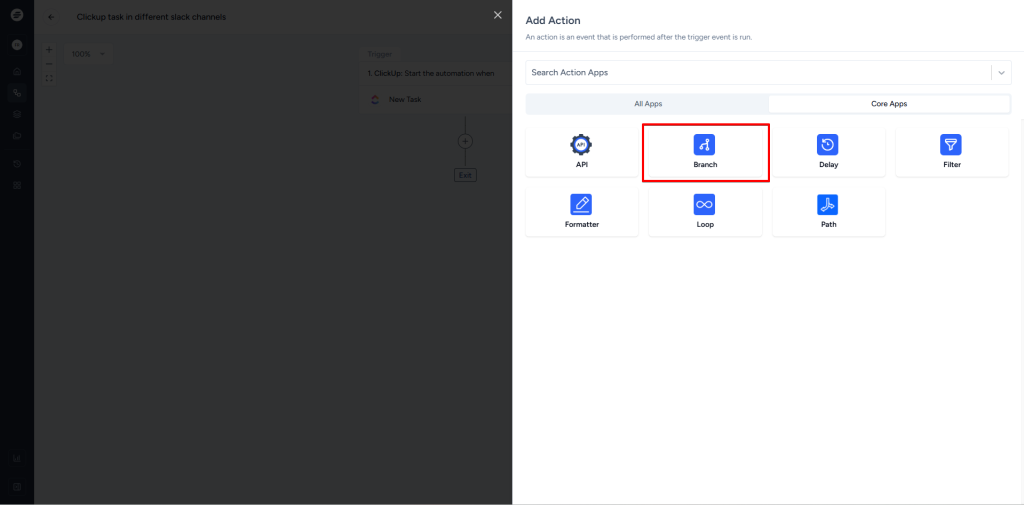Add a Delay action
This screenshot has height=505, width=1024.
(828, 151)
